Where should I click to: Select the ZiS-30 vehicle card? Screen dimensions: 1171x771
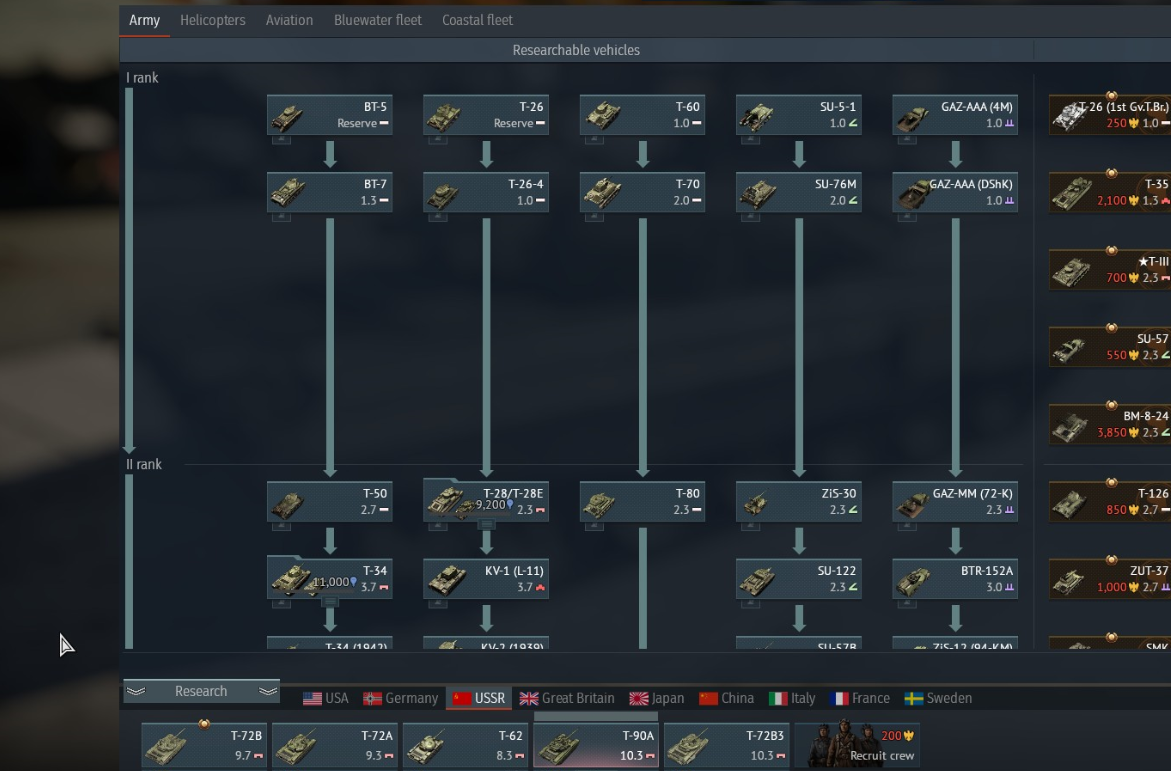click(x=798, y=501)
